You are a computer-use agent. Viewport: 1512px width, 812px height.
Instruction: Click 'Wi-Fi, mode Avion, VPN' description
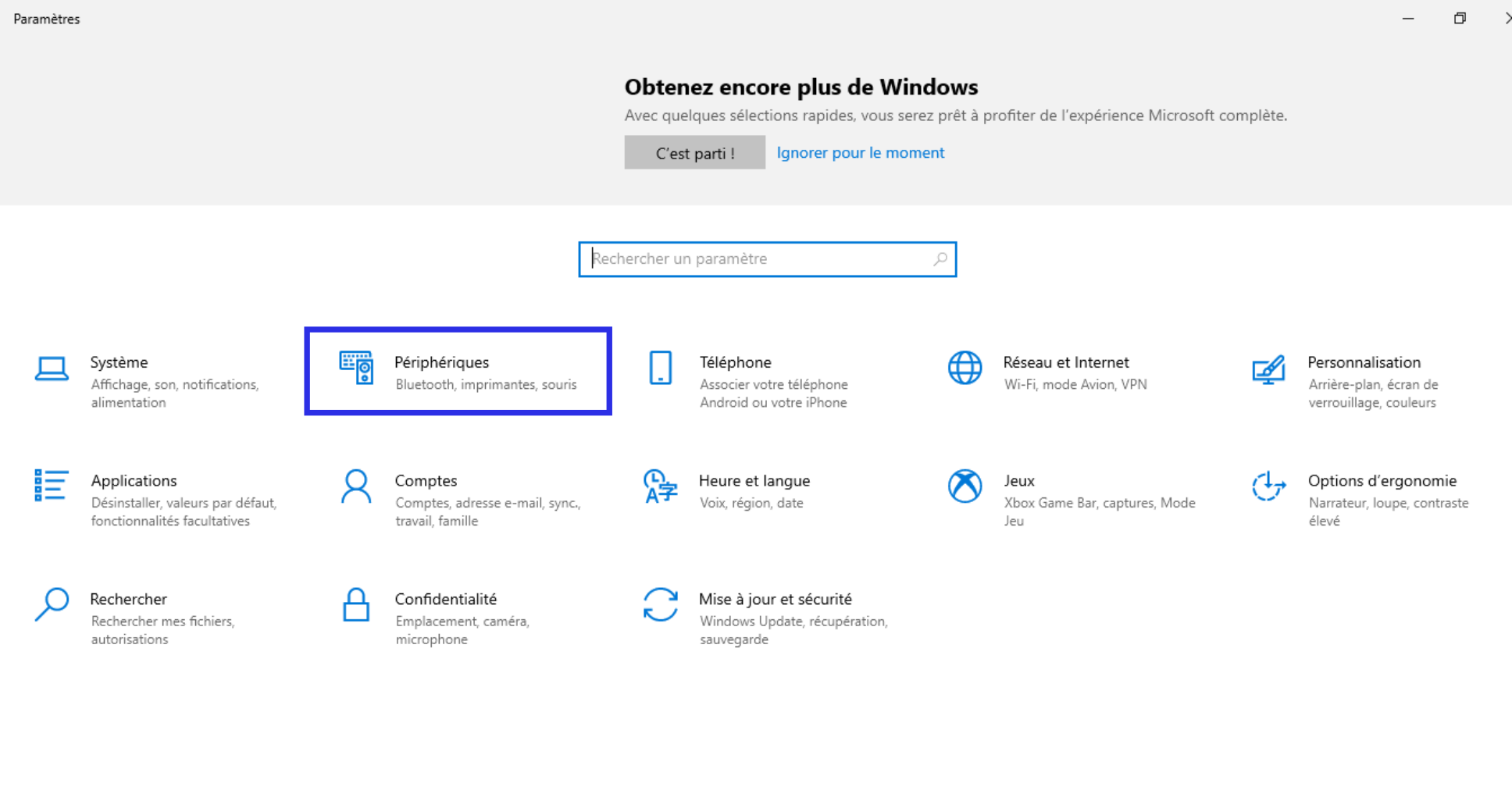(1075, 384)
